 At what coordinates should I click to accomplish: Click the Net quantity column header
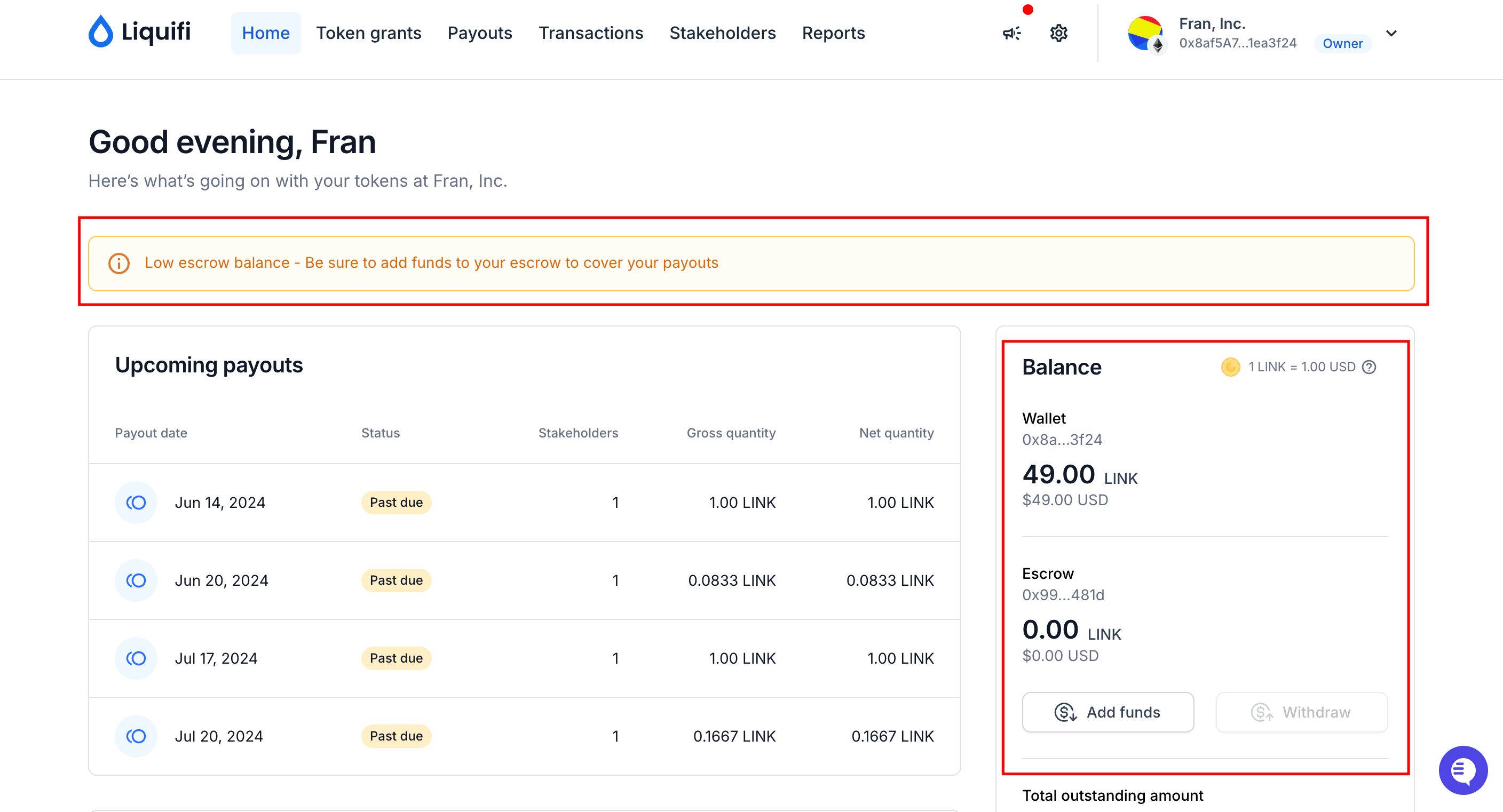pos(896,433)
